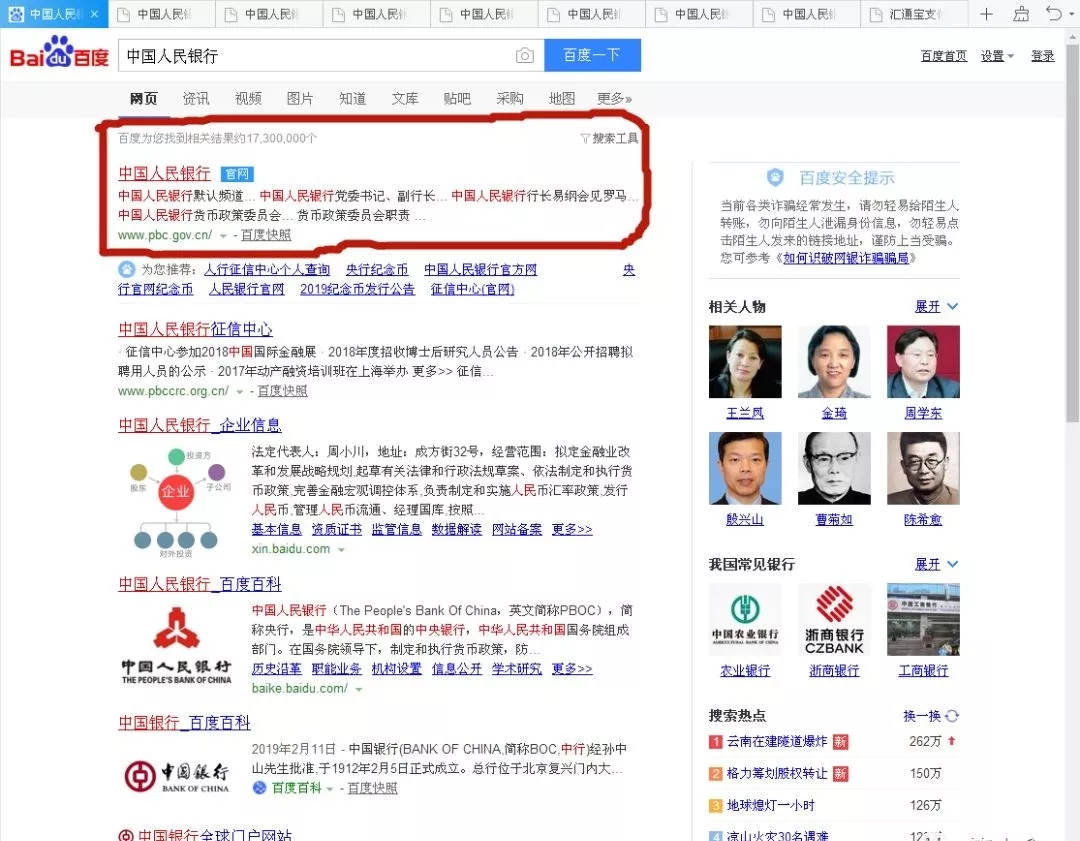Screen dimensions: 1080x841
Task: Click 机构设置 sublink
Action: (397, 668)
